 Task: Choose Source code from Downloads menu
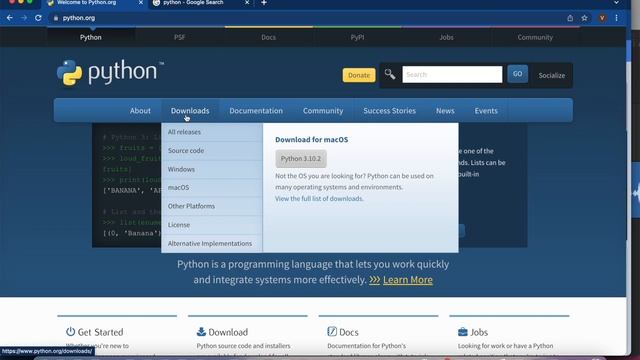[x=212, y=151]
